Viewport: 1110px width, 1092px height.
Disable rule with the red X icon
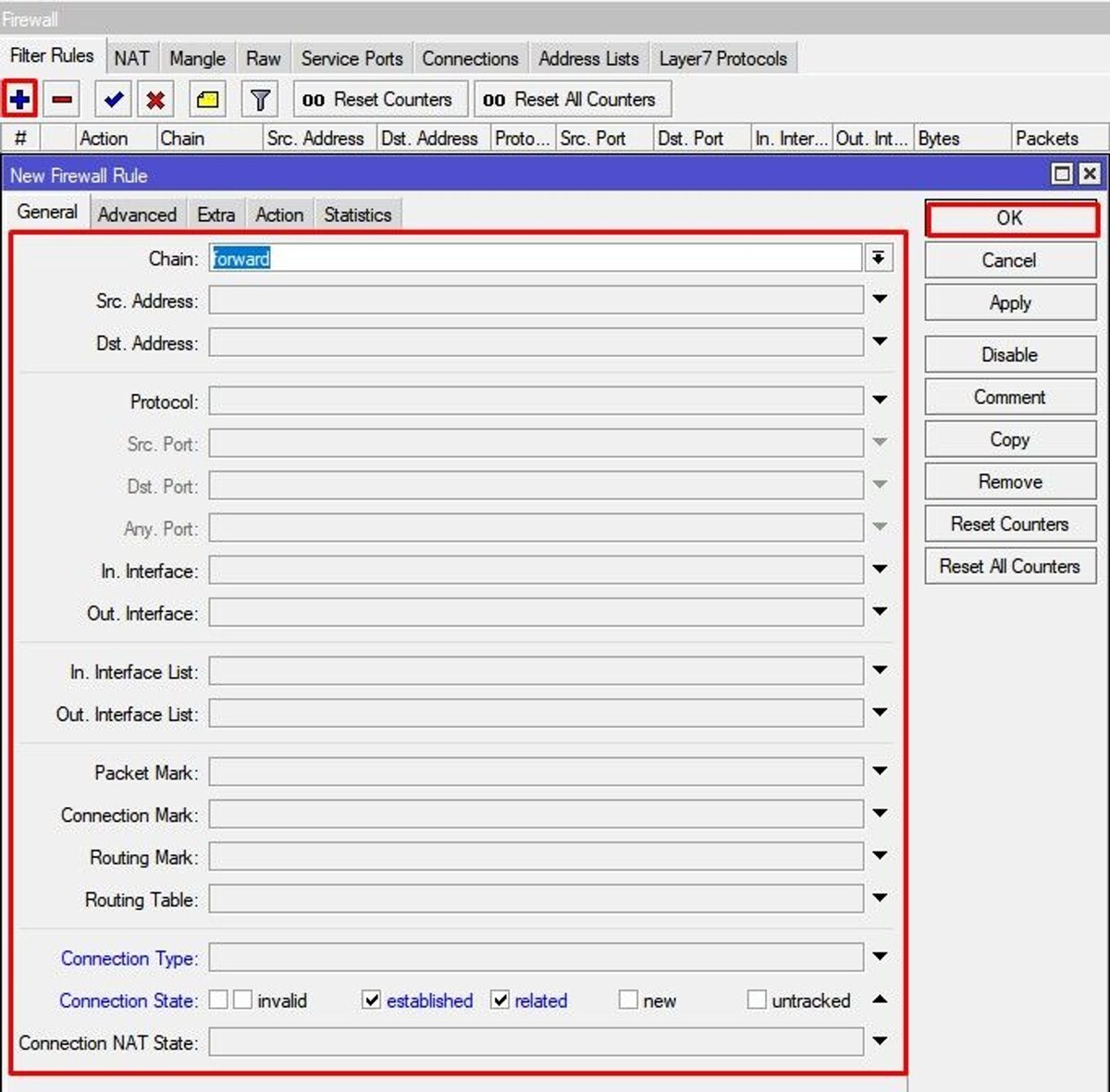pos(155,99)
